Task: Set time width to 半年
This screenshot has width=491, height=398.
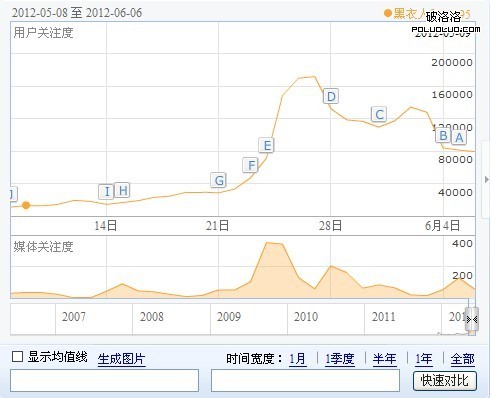Action: coord(384,359)
